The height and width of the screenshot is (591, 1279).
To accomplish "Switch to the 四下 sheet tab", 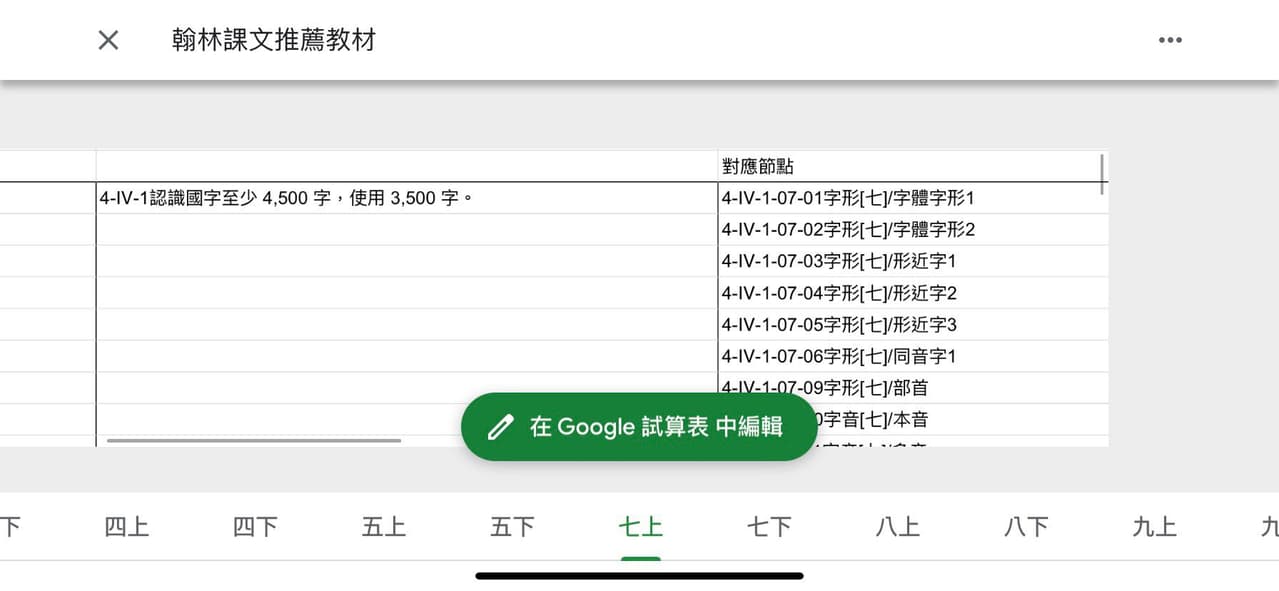I will [x=255, y=527].
